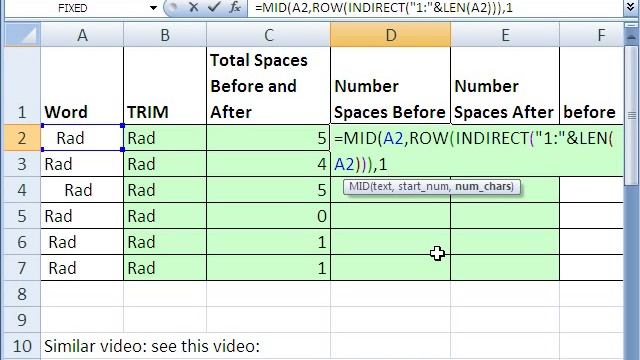Screen dimensions: 640x360
Task: Click cell B7 containing Rad
Action: tap(165, 268)
